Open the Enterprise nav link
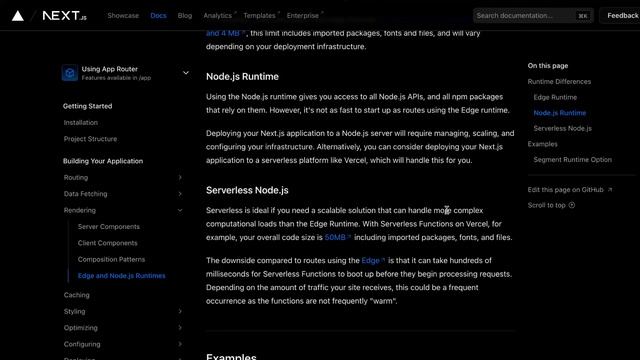This screenshot has height=360, width=640. [303, 16]
